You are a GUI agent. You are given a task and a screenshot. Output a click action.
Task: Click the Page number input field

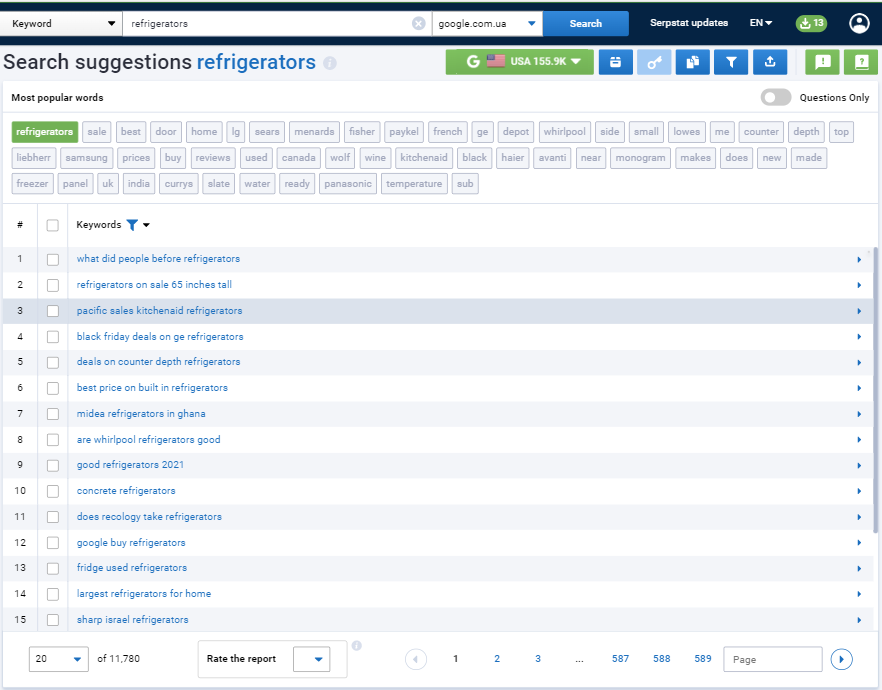click(x=773, y=659)
